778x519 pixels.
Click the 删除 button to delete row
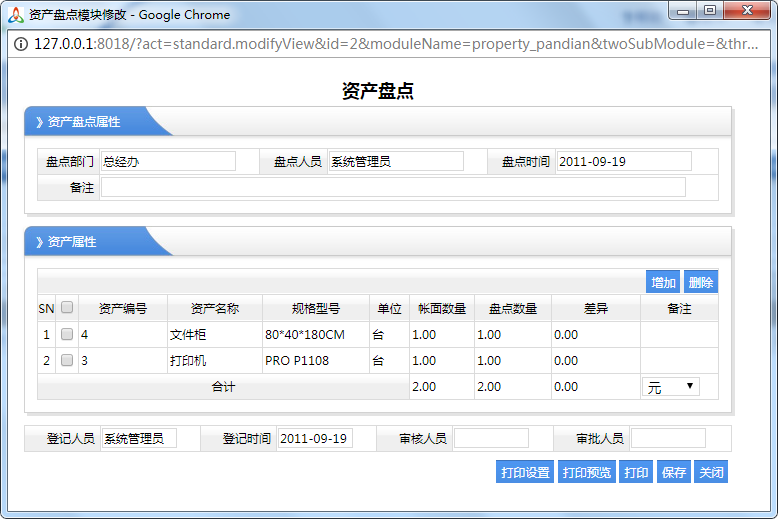click(x=701, y=283)
